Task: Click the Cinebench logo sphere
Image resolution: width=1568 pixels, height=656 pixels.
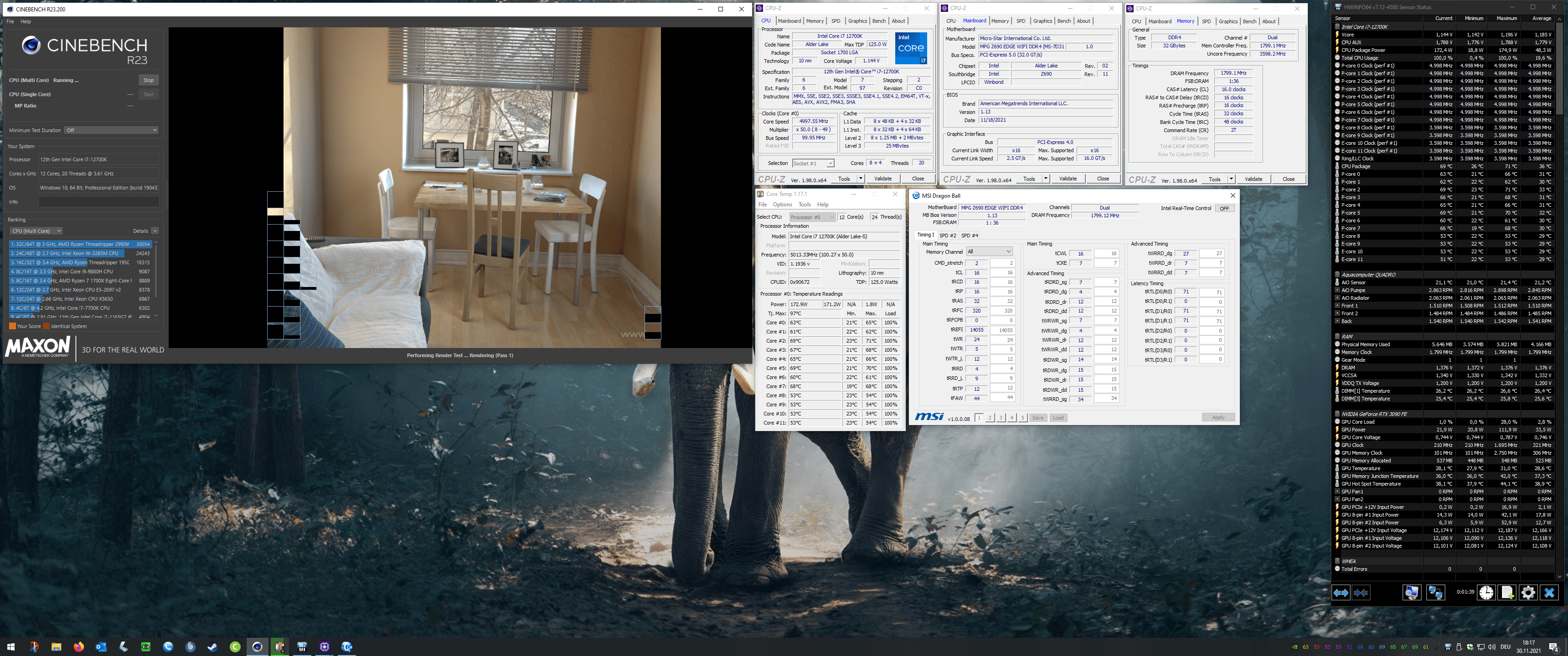Action: pyautogui.click(x=31, y=45)
